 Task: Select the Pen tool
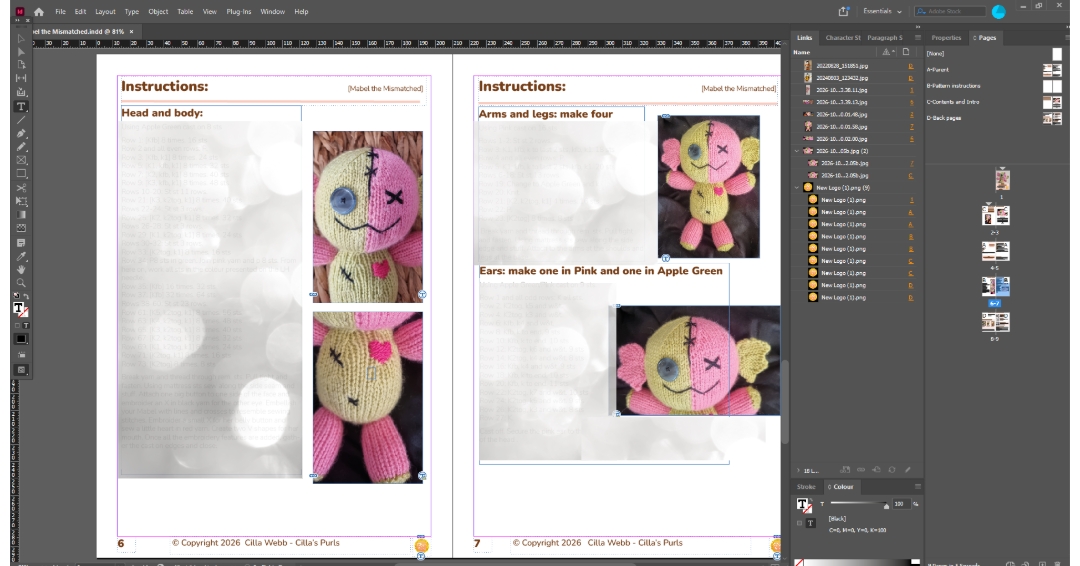tap(21, 134)
